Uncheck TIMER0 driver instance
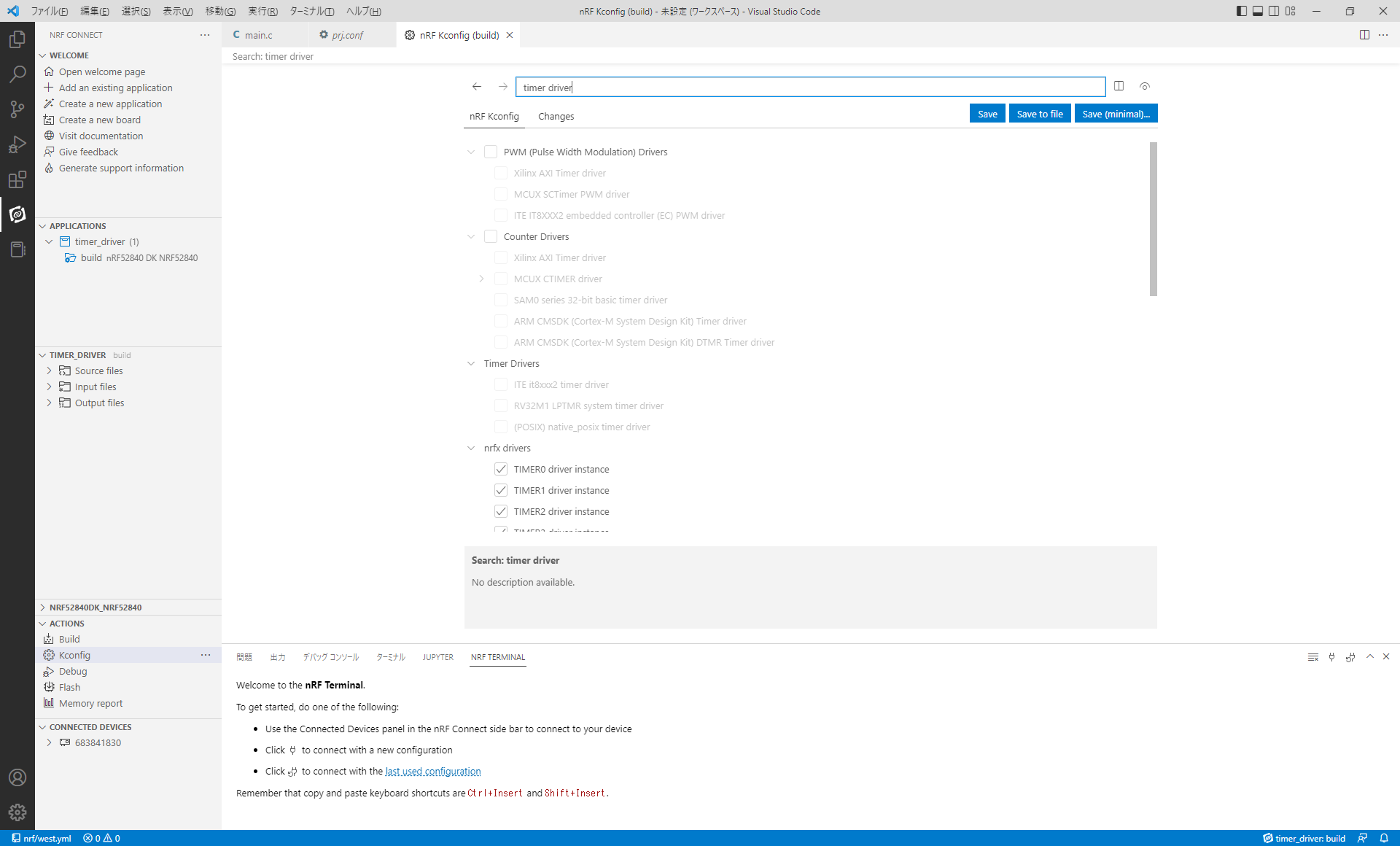This screenshot has width=1400, height=846. (501, 469)
